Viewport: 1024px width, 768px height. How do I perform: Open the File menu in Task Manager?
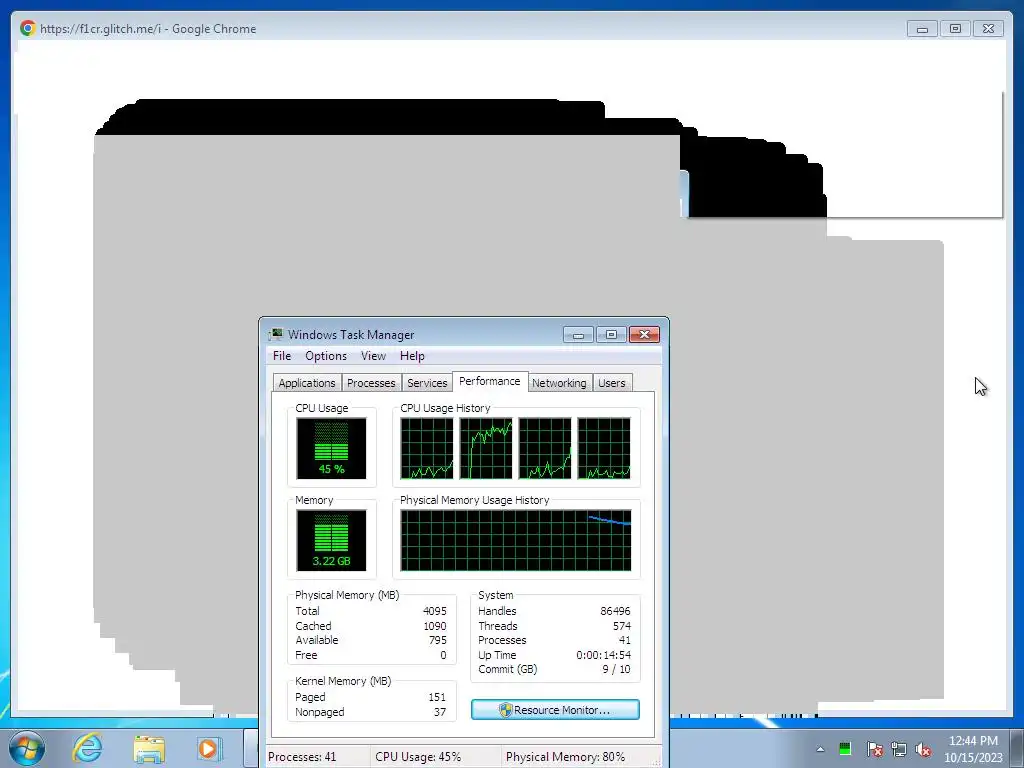pyautogui.click(x=281, y=356)
